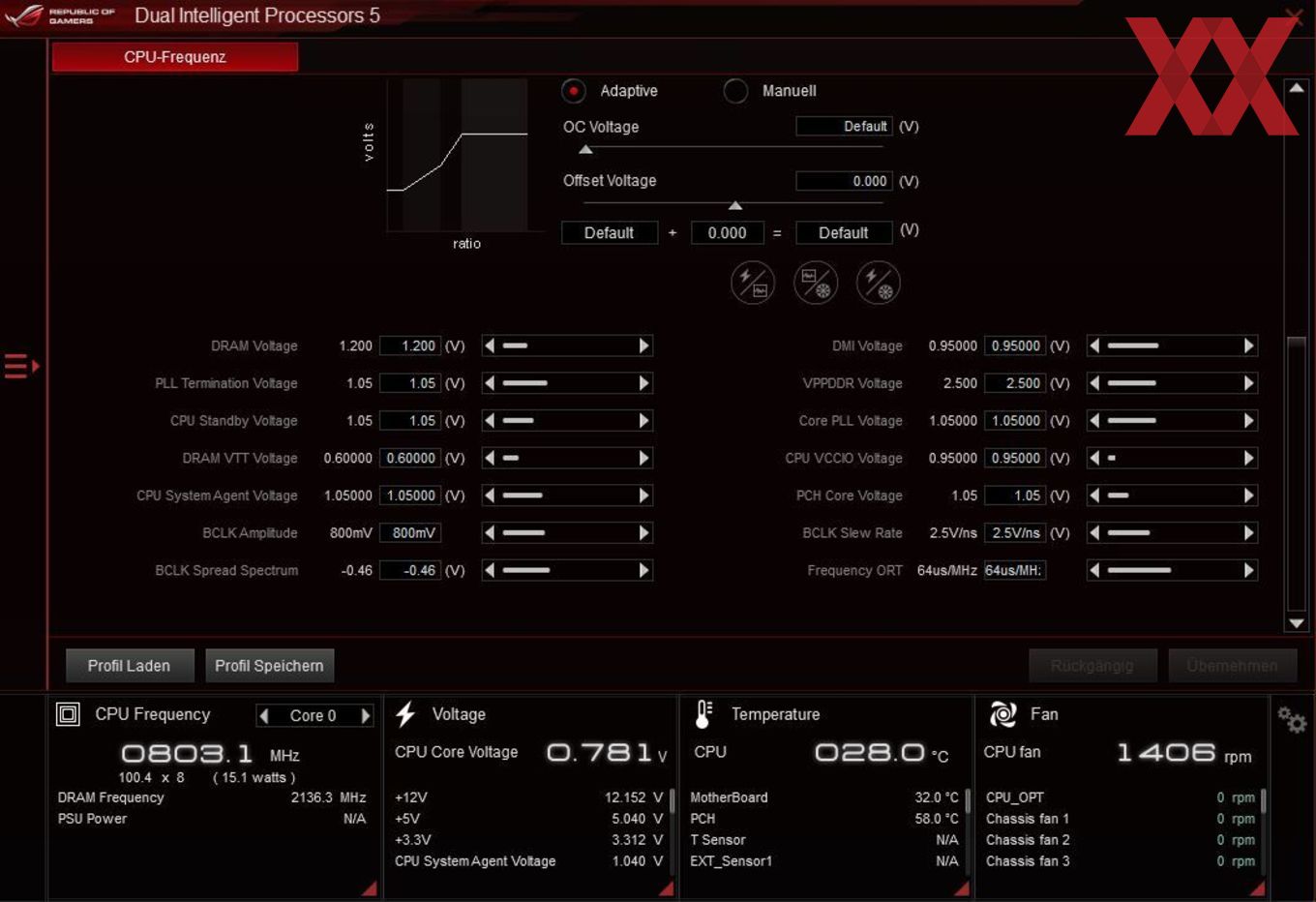Open the CPU-Frequenz tab
Screen dimensions: 1316x902
pyautogui.click(x=175, y=57)
